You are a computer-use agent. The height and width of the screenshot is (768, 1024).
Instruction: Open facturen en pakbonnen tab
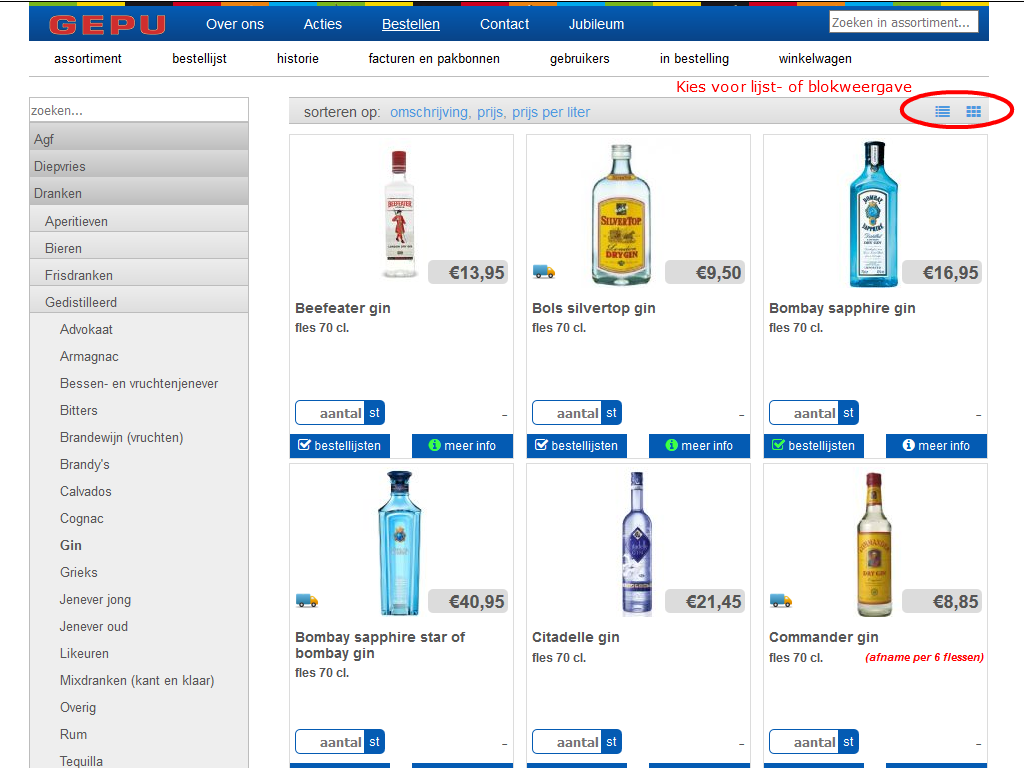[x=434, y=59]
